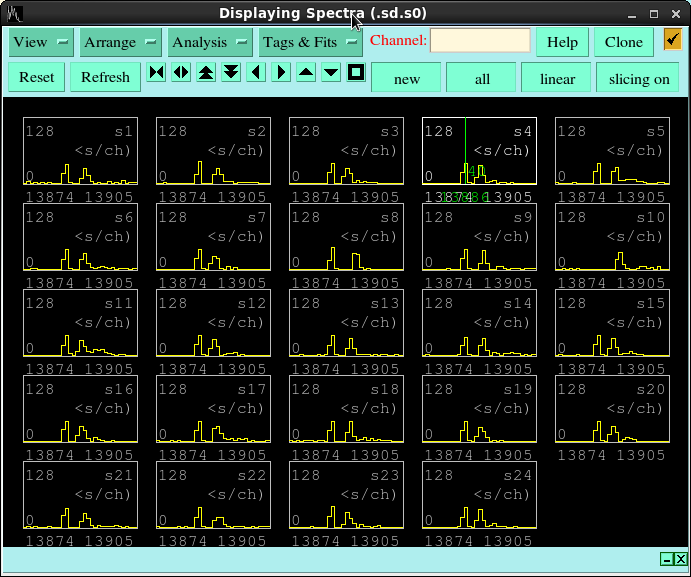
Task: Select spectrum panel s18
Action: click(346, 409)
